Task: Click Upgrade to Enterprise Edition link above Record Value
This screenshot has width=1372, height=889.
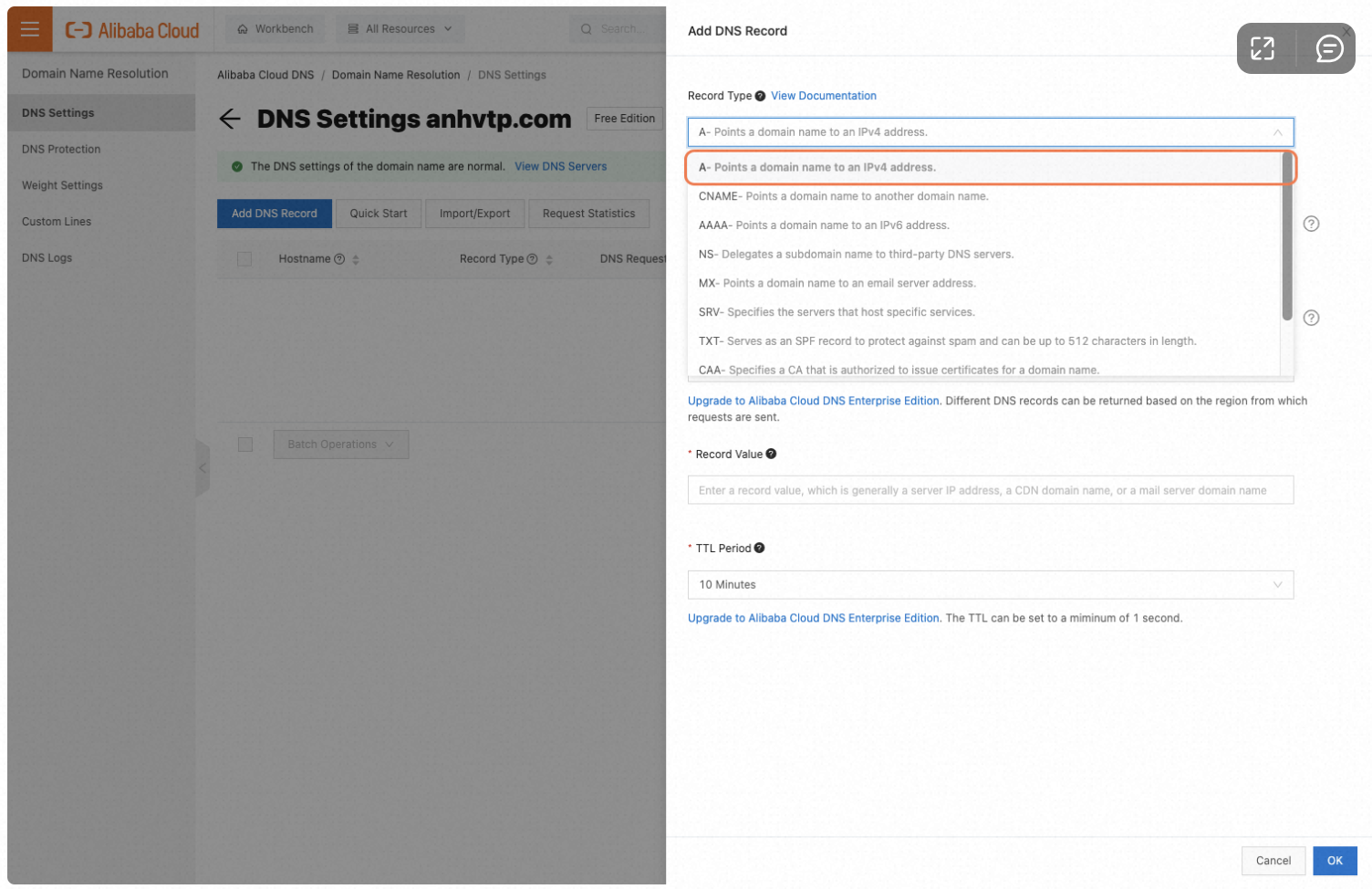Action: (x=814, y=401)
